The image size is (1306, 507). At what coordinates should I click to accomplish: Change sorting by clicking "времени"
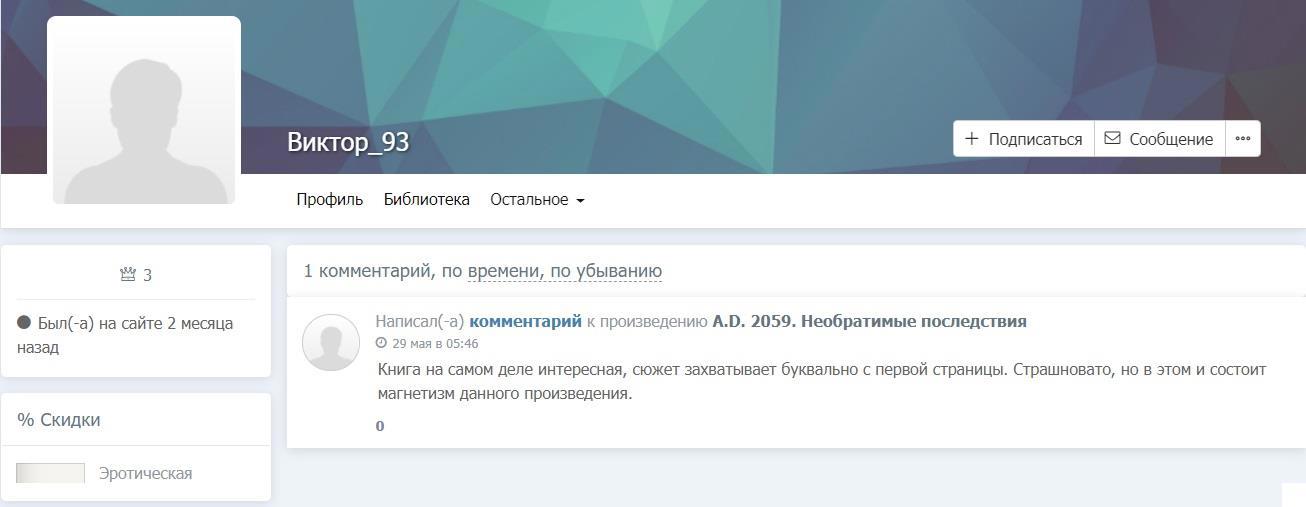pos(505,271)
